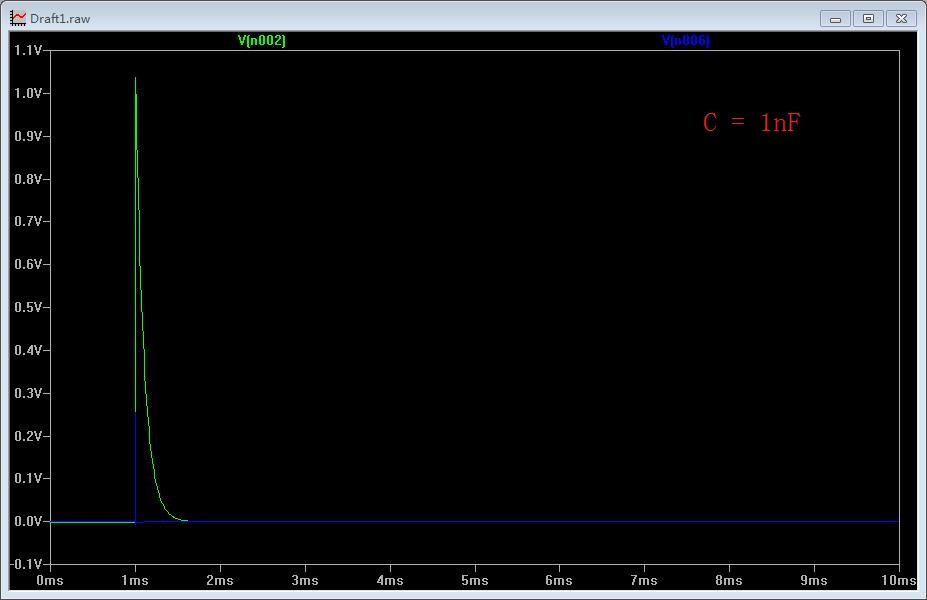This screenshot has width=927, height=600.
Task: Click the 7ms time axis label
Action: pos(644,580)
